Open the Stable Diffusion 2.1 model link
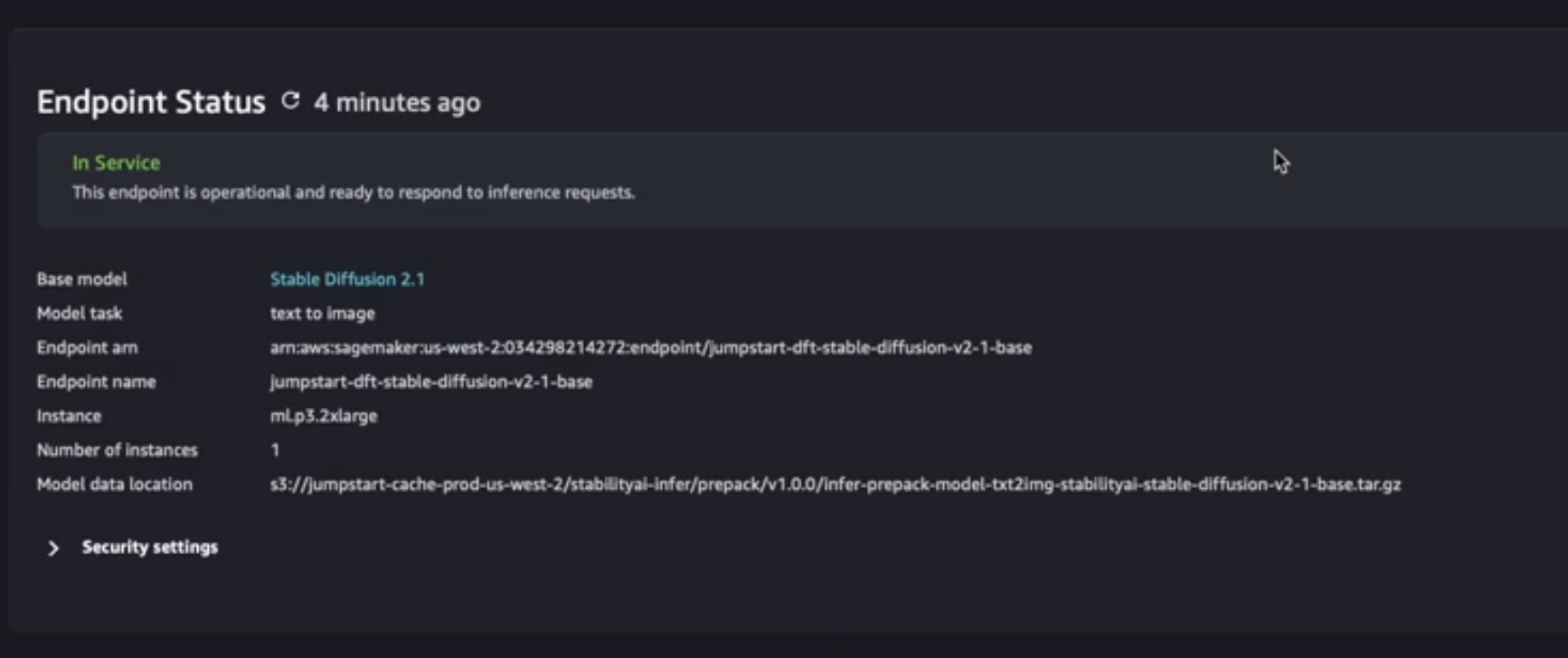 click(x=347, y=279)
